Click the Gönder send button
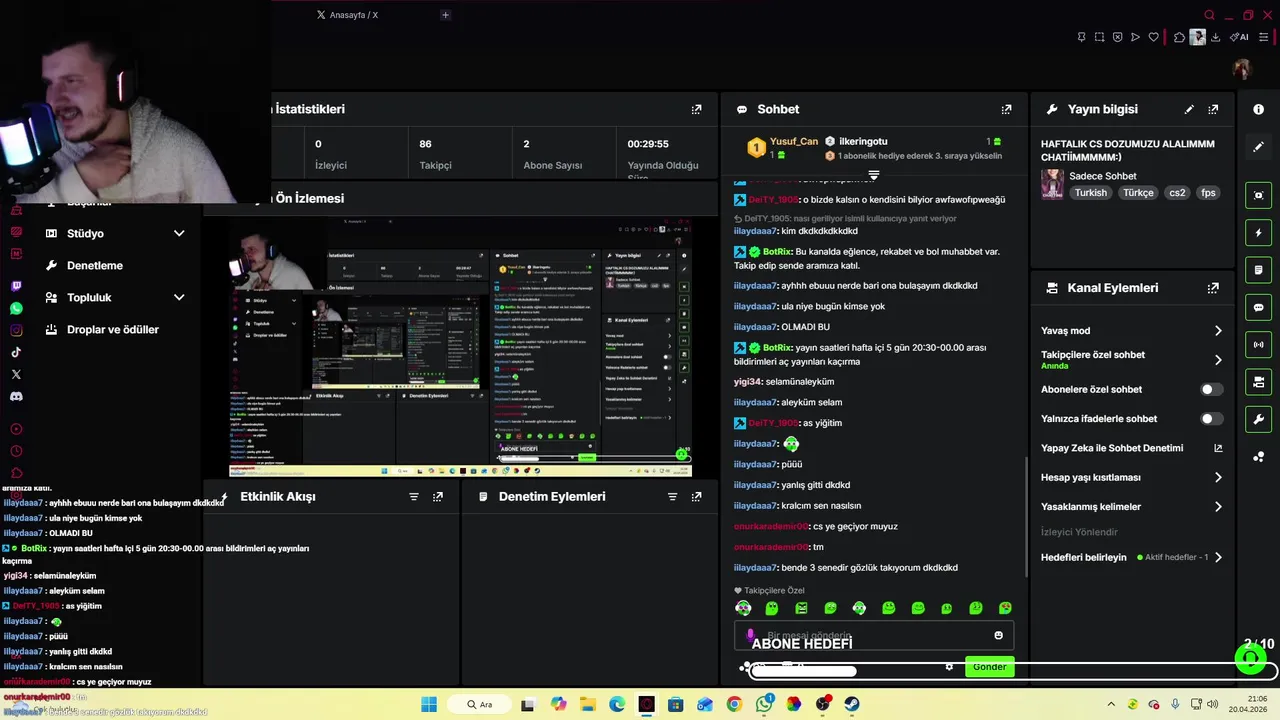The image size is (1280, 720). click(989, 667)
